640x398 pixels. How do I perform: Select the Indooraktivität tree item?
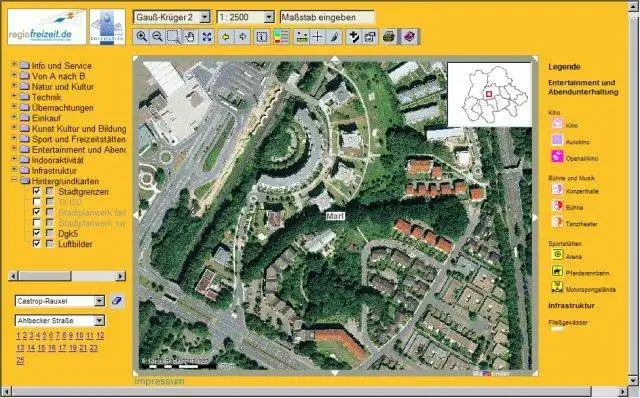[58, 160]
